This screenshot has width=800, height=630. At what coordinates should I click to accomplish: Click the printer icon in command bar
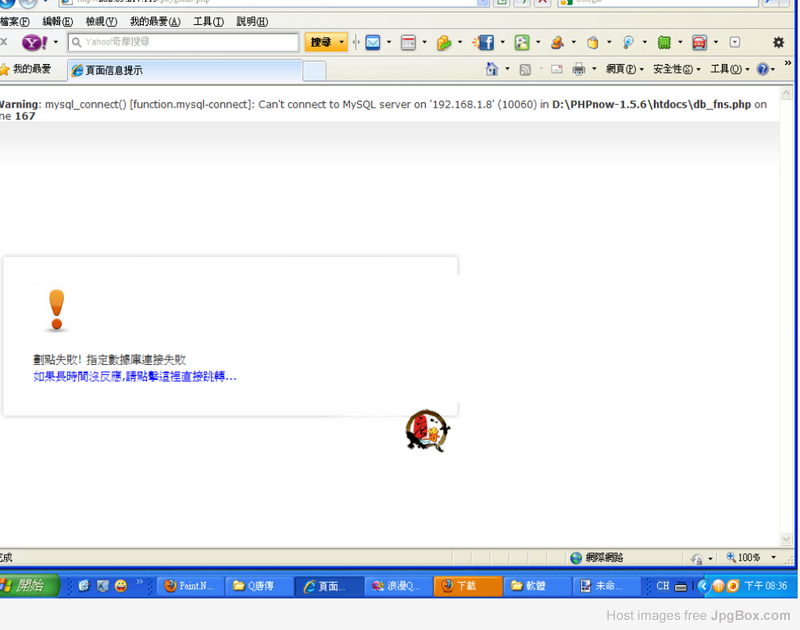click(x=578, y=69)
